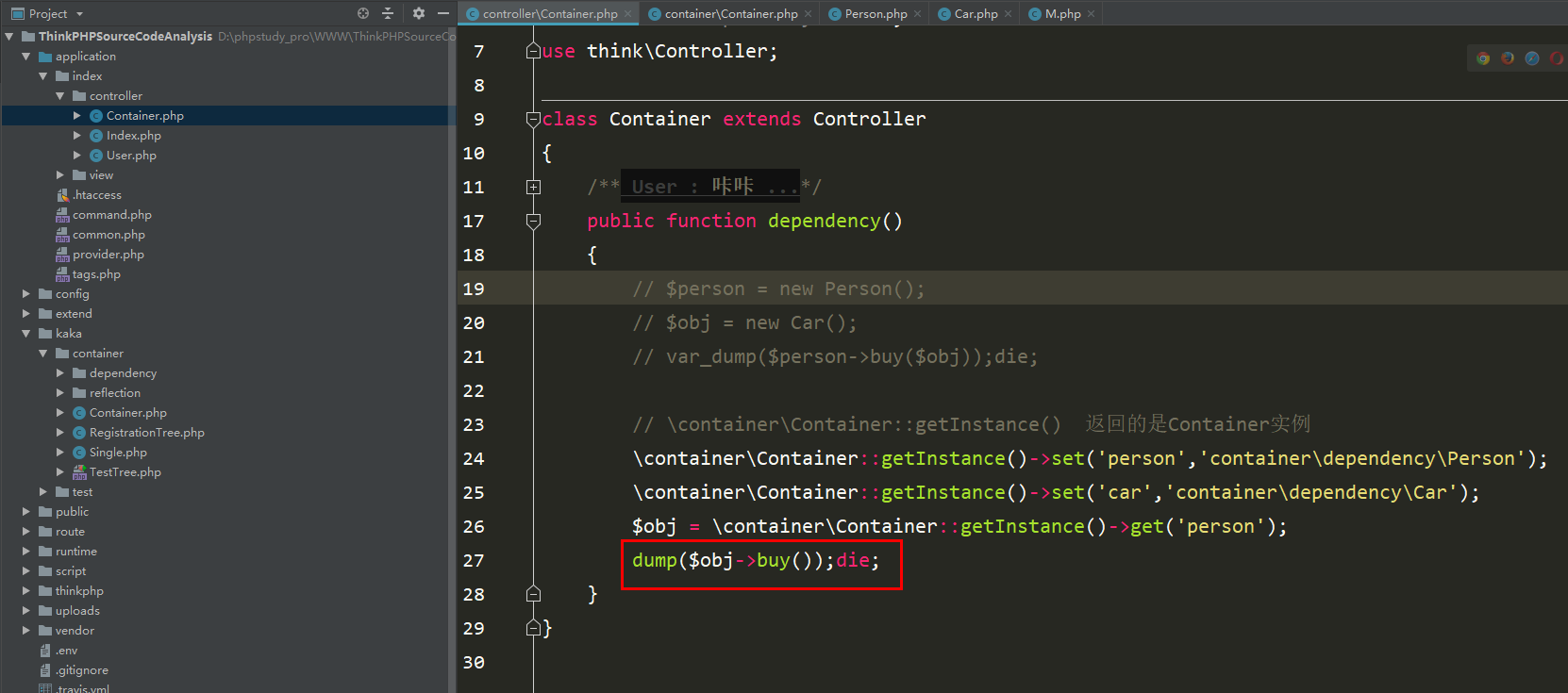Viewport: 1568px width, 693px height.
Task: Select the uploads folder
Action: [77, 611]
